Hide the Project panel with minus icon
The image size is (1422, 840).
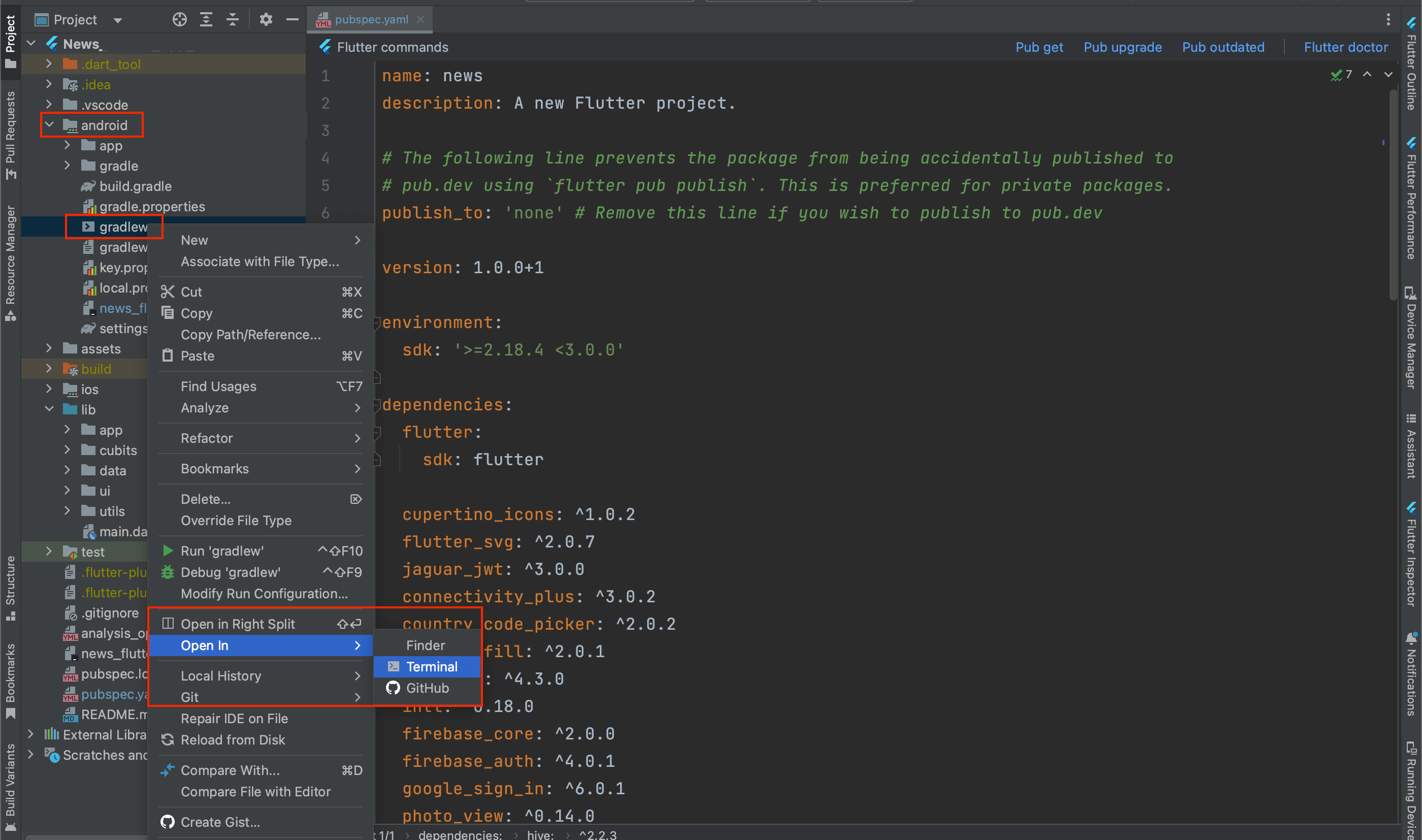click(x=292, y=20)
